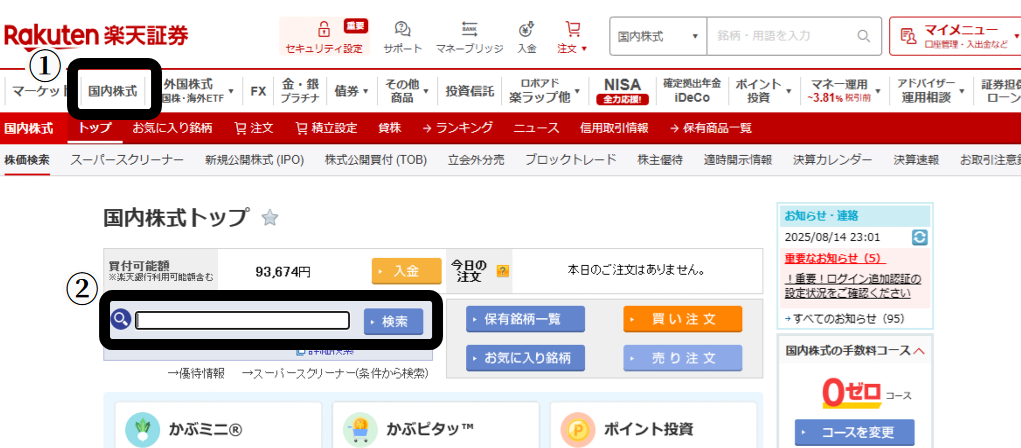Open スーパースクリーナー sub-menu item
The width and height of the screenshot is (1021, 448).
(127, 160)
